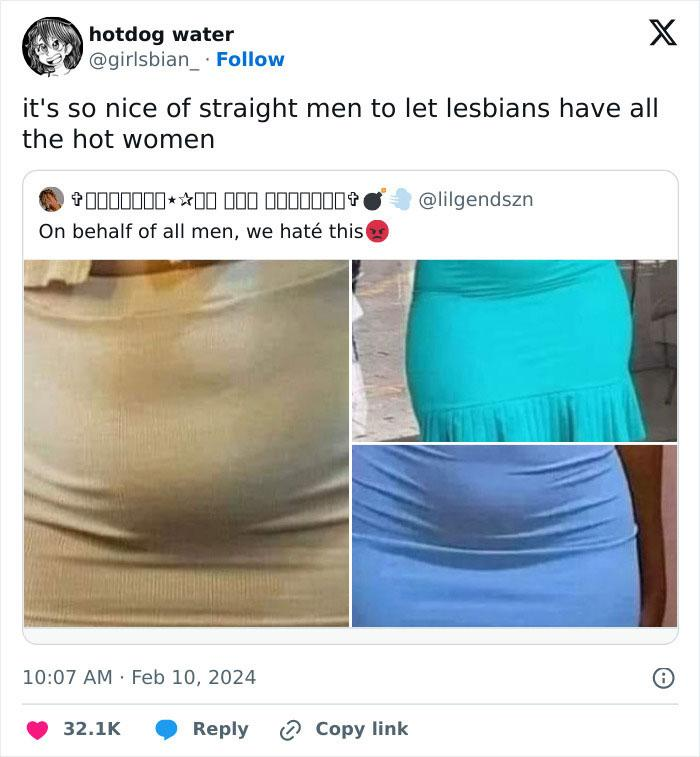Like the tweet with the heart icon
The image size is (700, 757).
37,729
